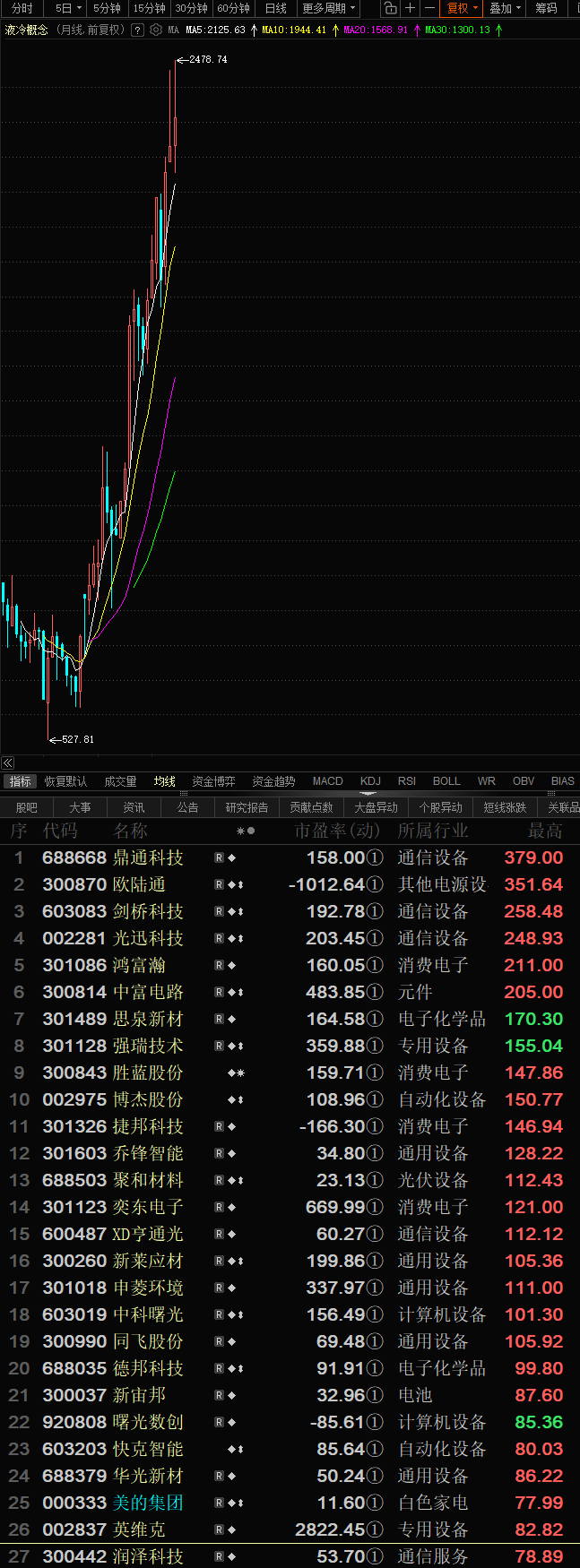Click stock name 剑桥科技
Screen dimensions: 580x1568
click(148, 911)
